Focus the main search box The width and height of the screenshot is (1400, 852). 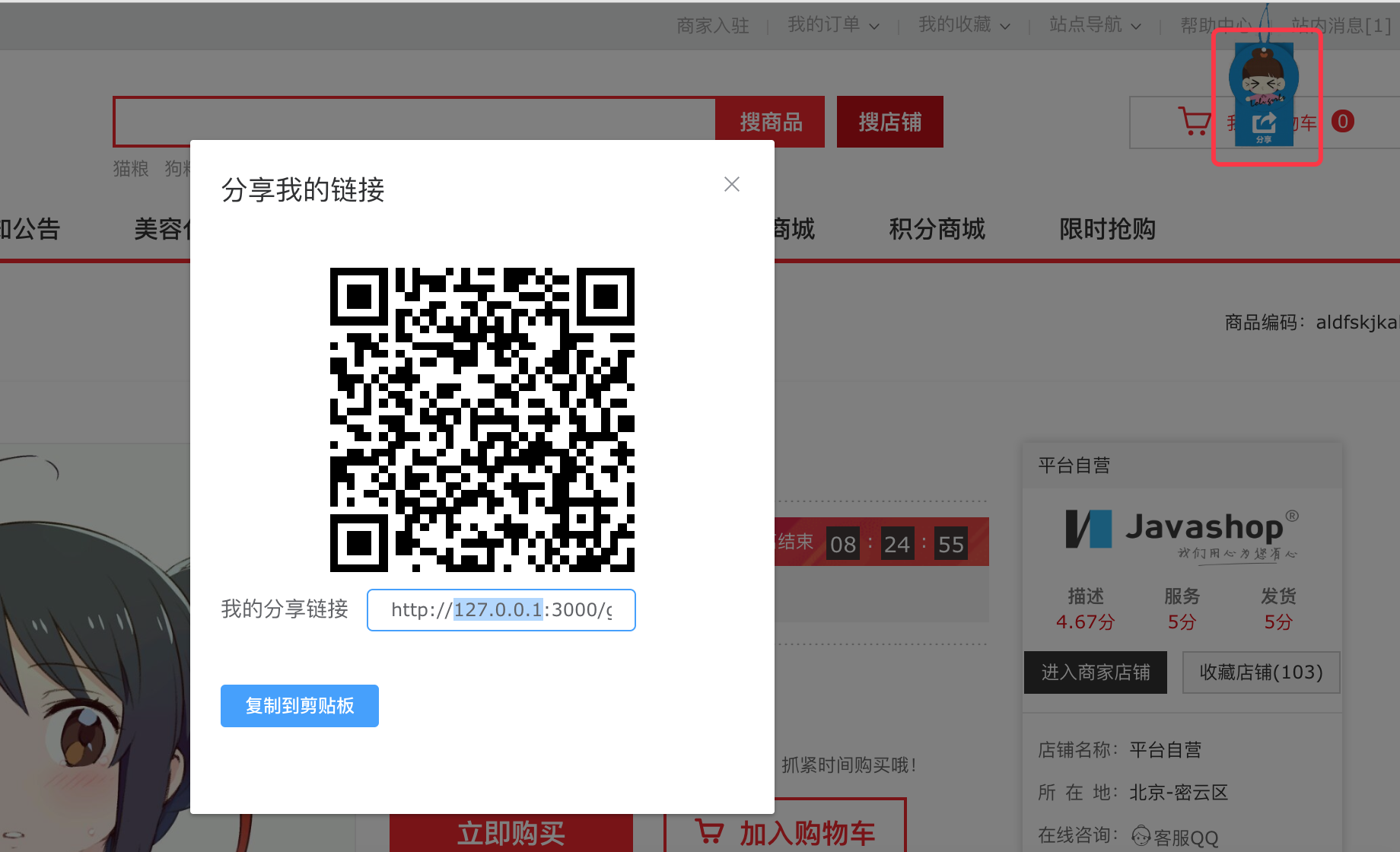pos(415,122)
